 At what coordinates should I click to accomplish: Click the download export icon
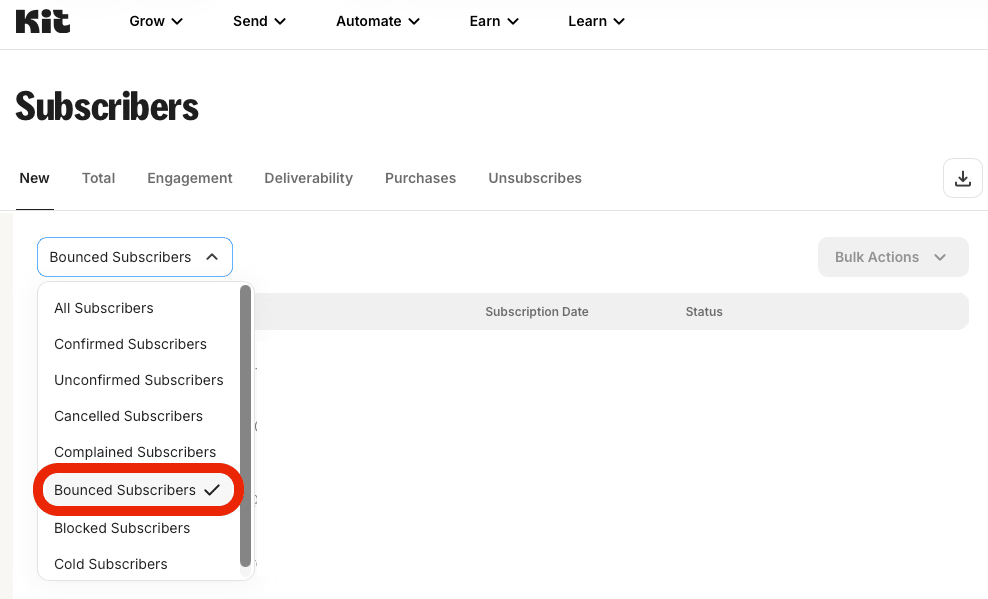pyautogui.click(x=962, y=178)
